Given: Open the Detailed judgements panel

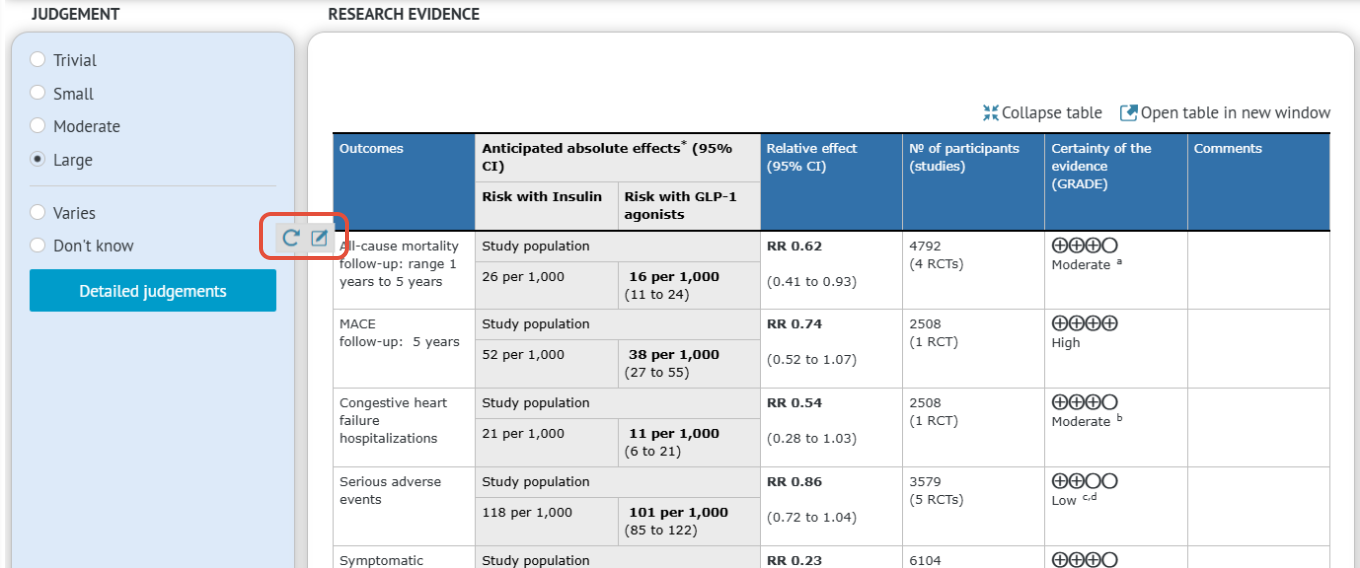Looking at the screenshot, I should [153, 291].
